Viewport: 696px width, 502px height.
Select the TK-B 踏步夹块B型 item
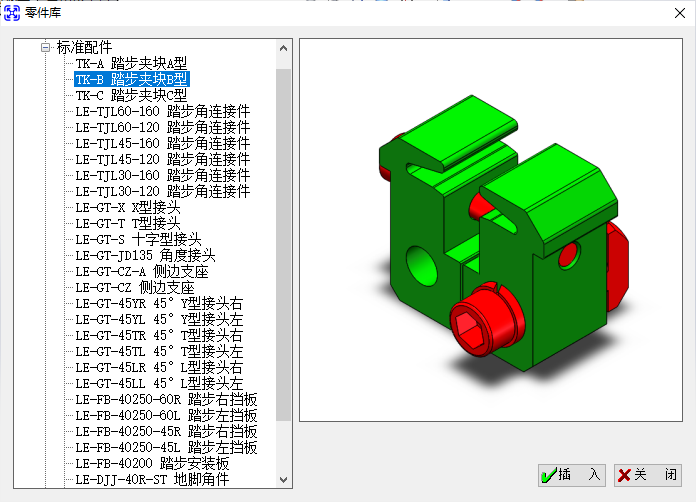(132, 79)
